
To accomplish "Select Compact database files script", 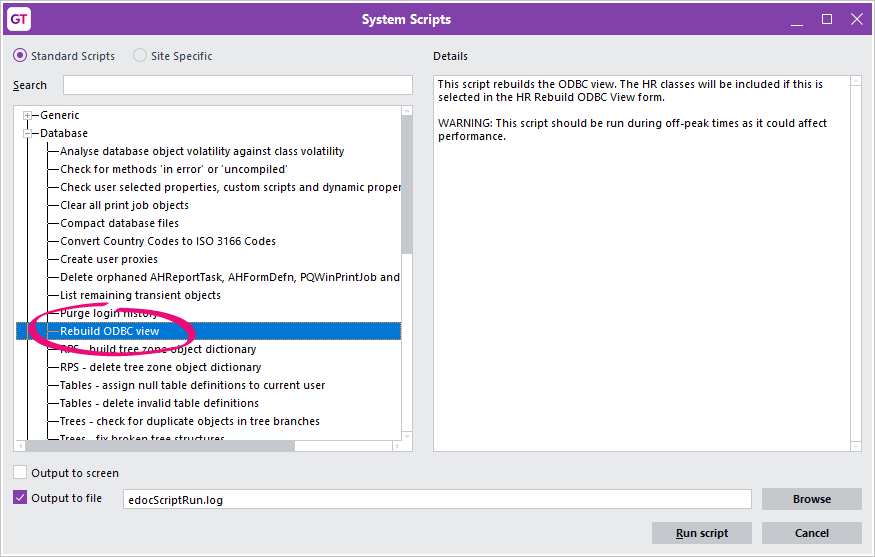I will tap(119, 223).
